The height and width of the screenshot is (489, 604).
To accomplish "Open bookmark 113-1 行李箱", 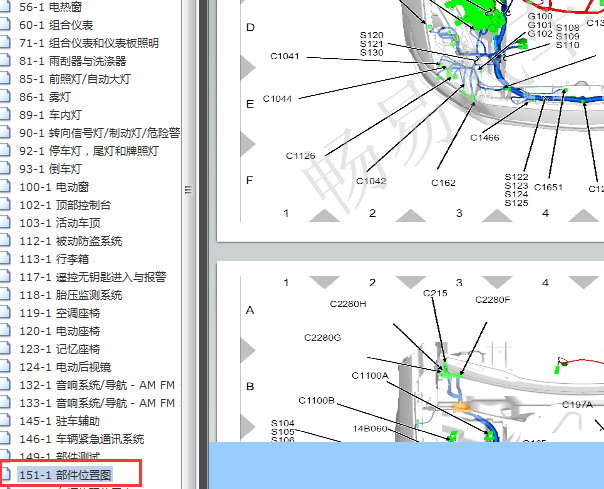I will click(54, 259).
